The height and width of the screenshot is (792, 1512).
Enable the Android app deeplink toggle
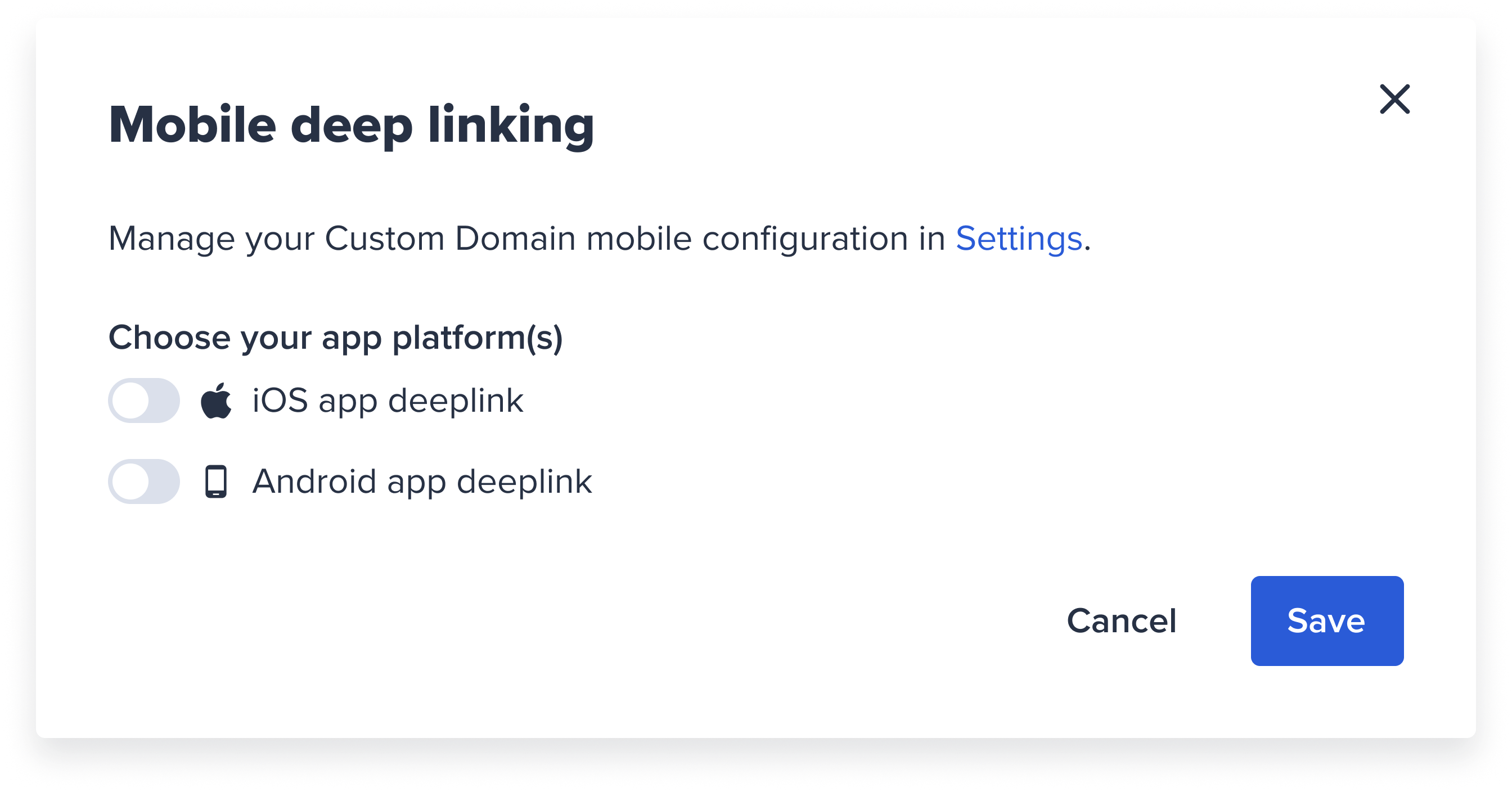click(144, 481)
